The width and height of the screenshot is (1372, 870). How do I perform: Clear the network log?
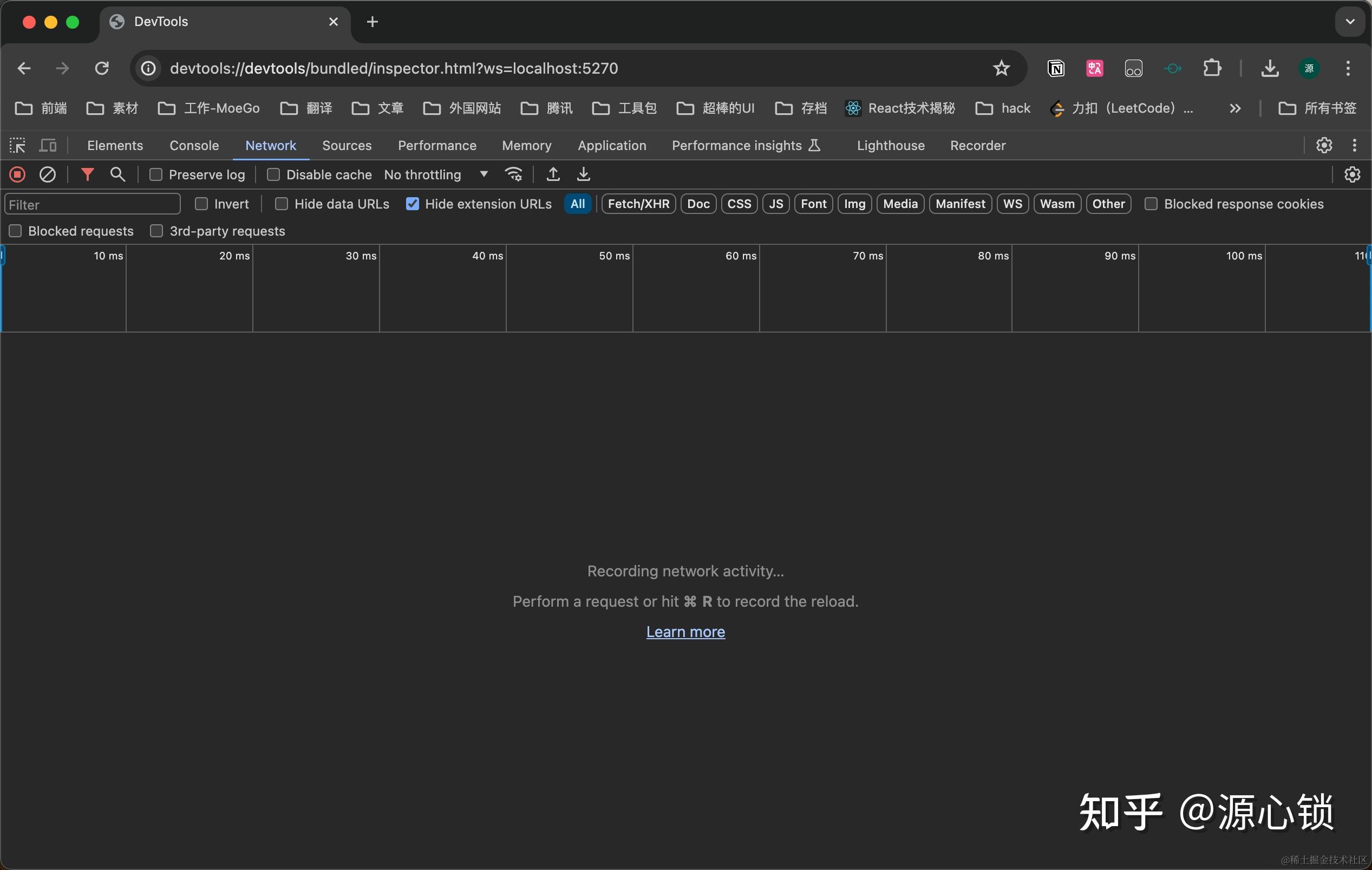pyautogui.click(x=47, y=174)
